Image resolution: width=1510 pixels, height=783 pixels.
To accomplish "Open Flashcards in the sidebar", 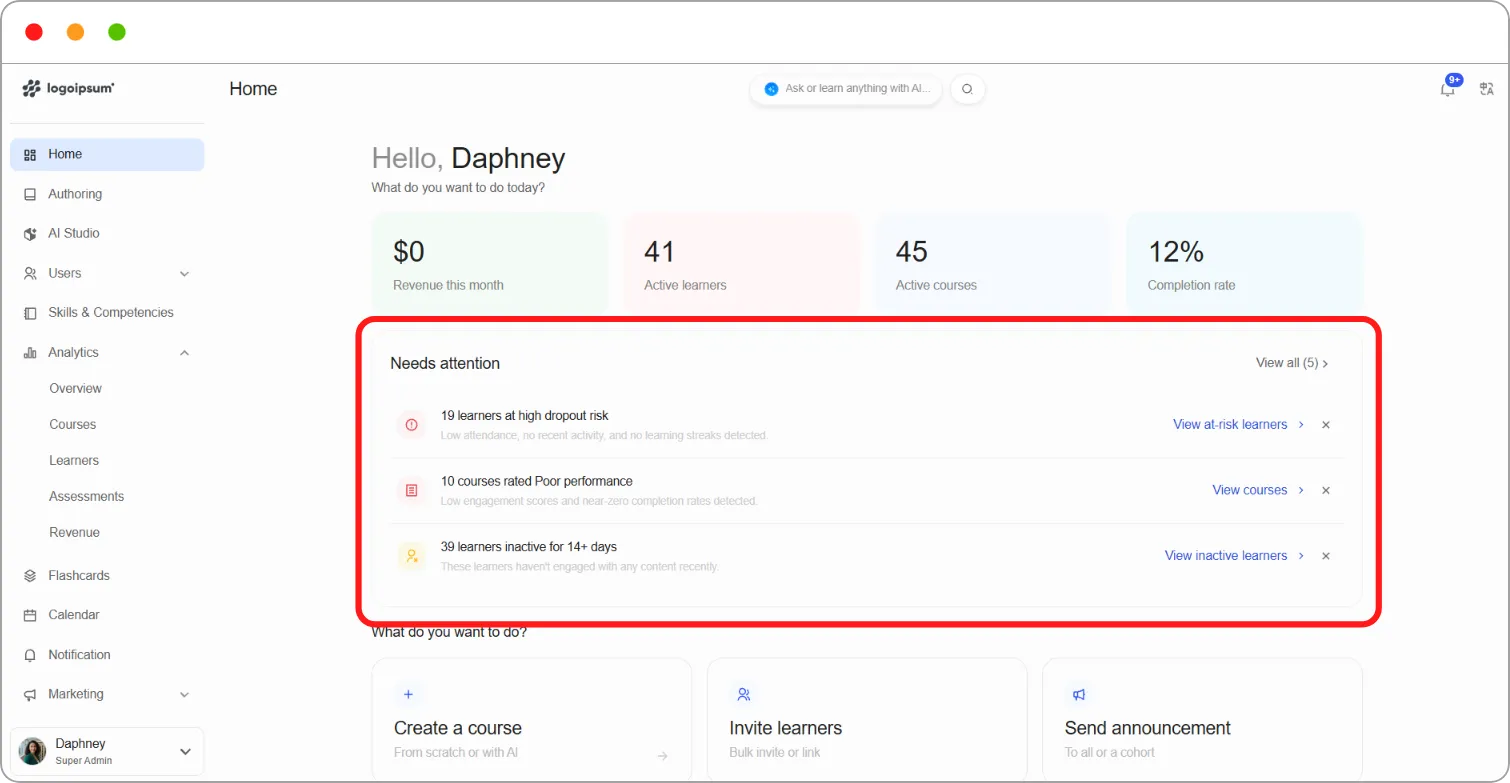I will point(107,575).
